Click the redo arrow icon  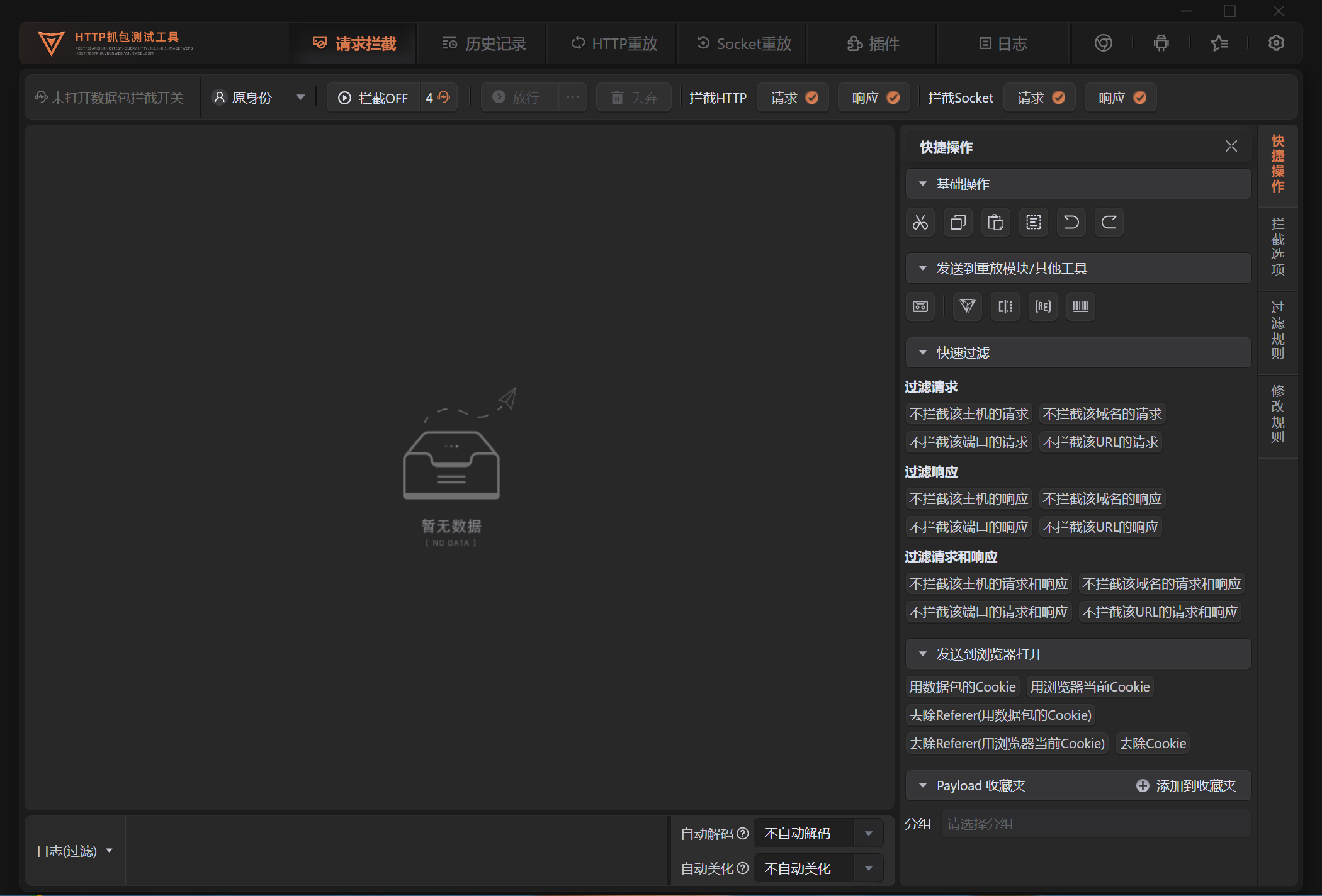[x=1109, y=222]
